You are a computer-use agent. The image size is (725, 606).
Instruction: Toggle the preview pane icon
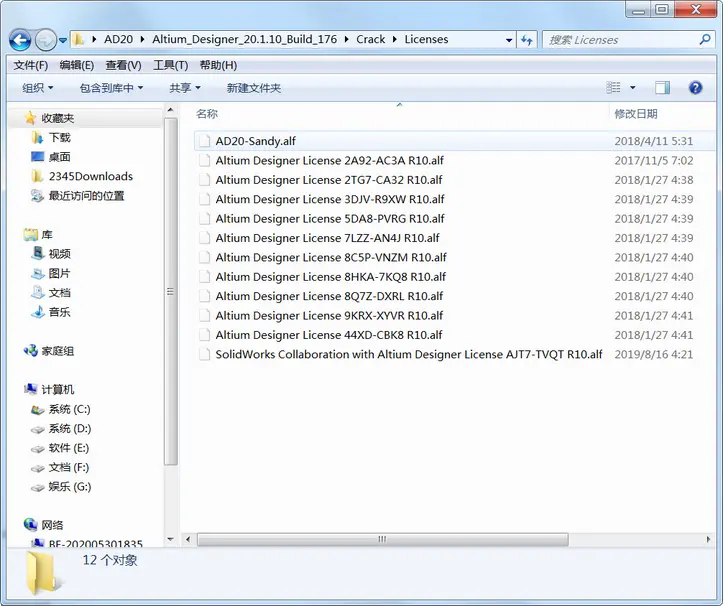click(x=662, y=87)
